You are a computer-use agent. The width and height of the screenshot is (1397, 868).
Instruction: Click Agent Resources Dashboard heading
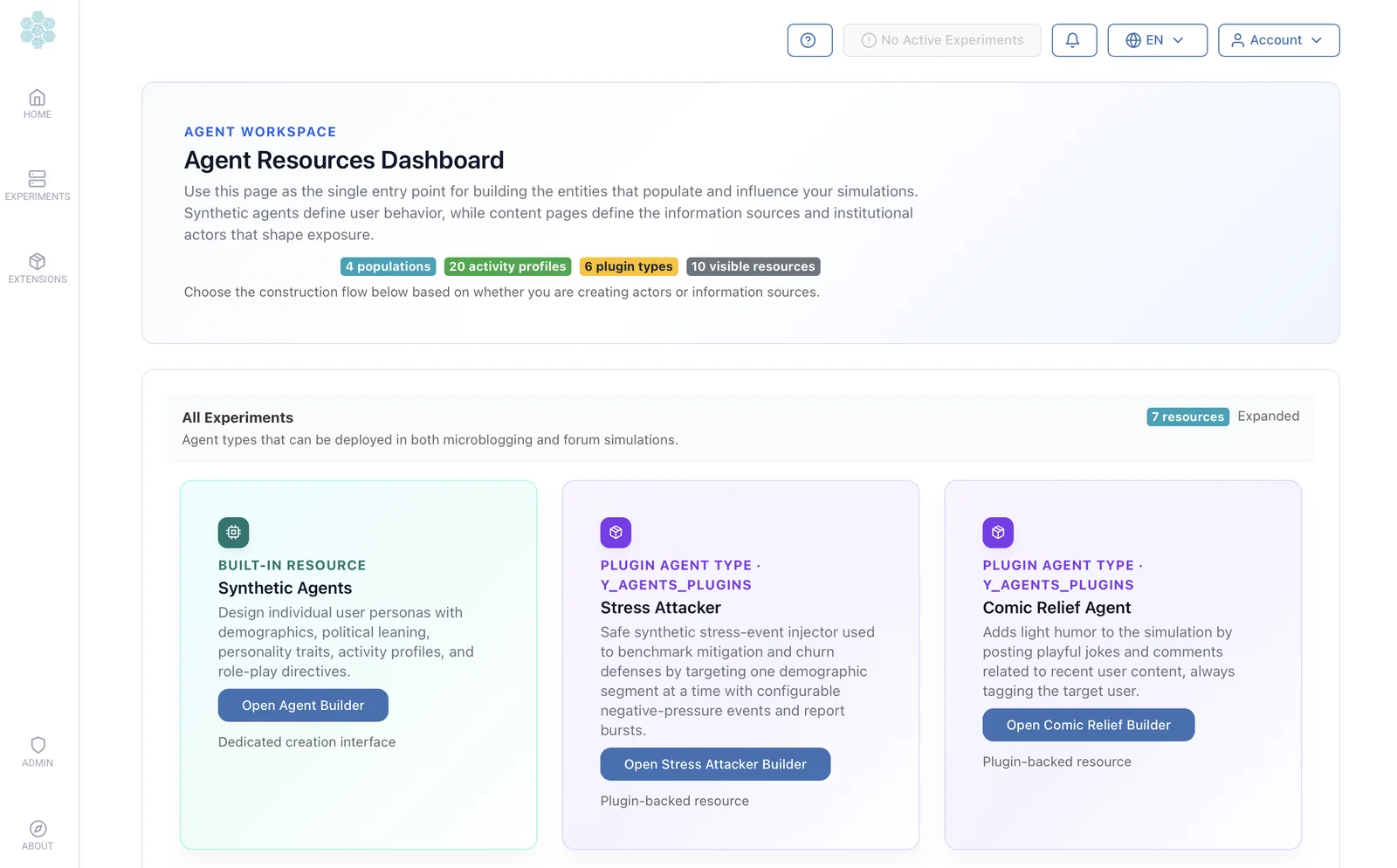pos(344,160)
